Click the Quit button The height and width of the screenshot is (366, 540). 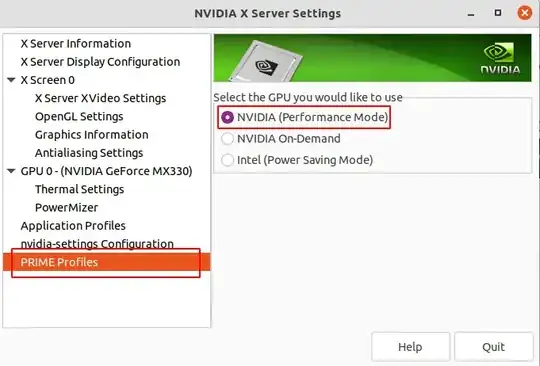(x=494, y=347)
